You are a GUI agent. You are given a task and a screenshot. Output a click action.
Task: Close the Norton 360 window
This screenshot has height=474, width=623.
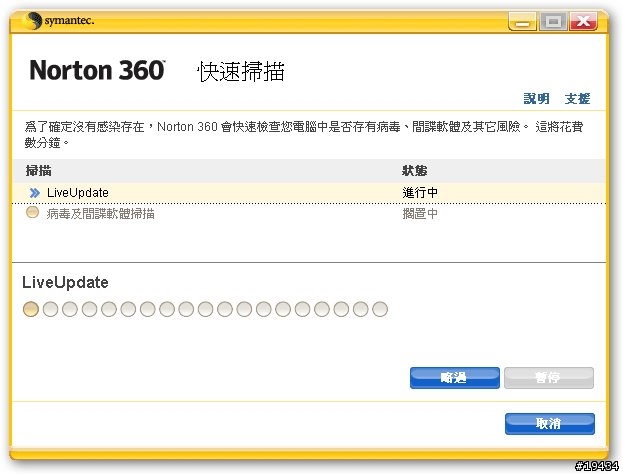[583, 21]
